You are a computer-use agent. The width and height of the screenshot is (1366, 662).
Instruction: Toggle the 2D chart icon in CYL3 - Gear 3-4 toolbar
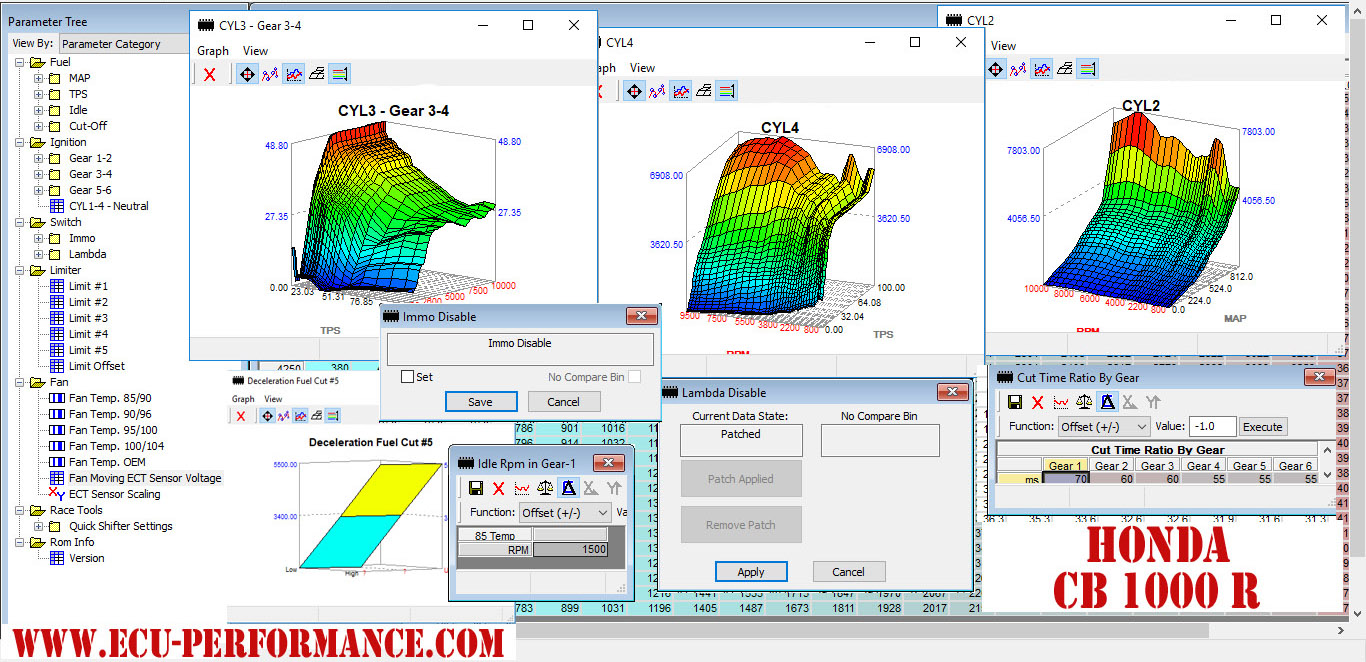(x=293, y=74)
